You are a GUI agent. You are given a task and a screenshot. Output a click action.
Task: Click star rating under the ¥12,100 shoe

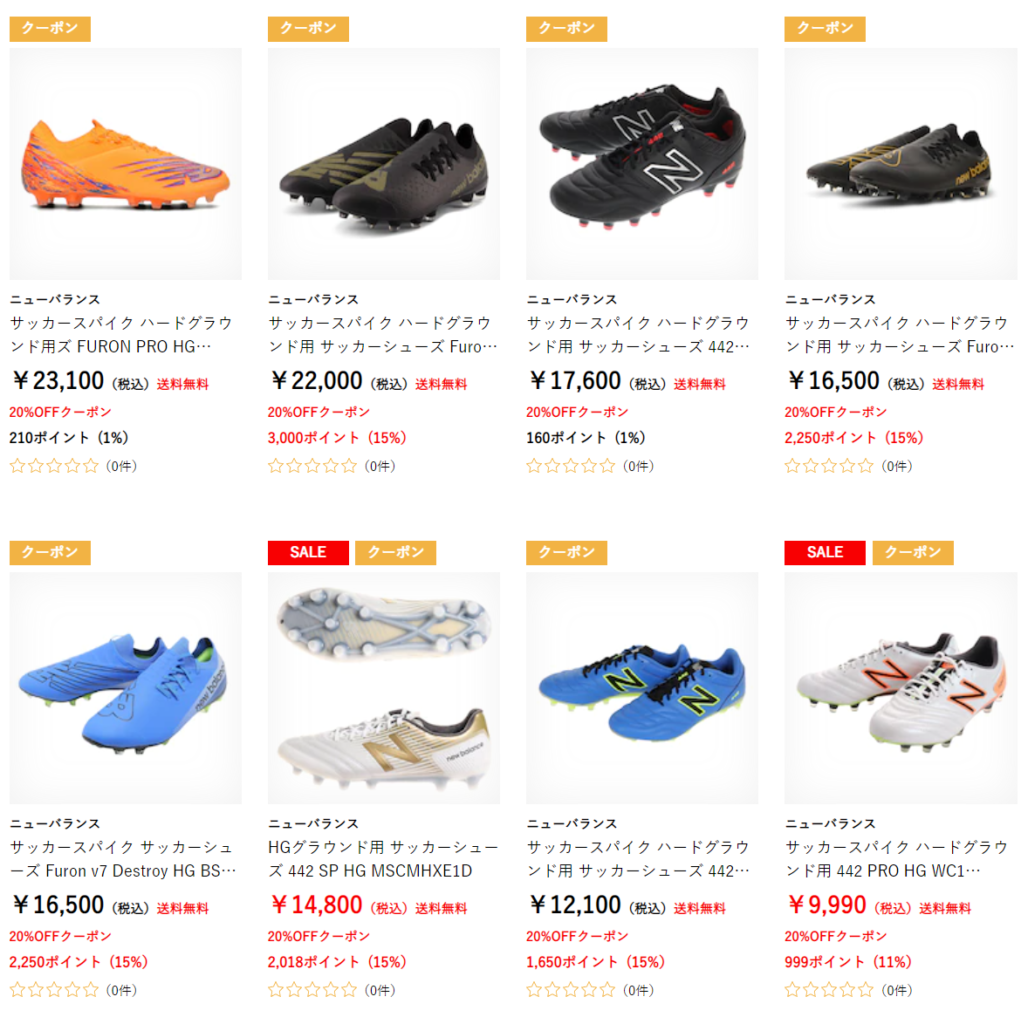(x=571, y=990)
